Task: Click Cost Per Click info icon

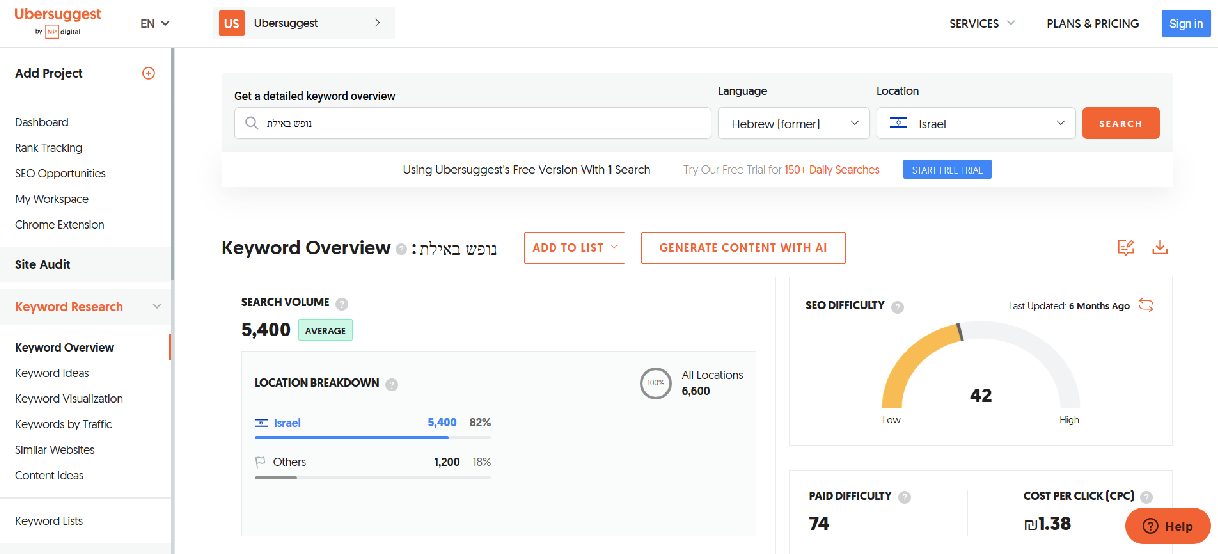Action: (1146, 497)
